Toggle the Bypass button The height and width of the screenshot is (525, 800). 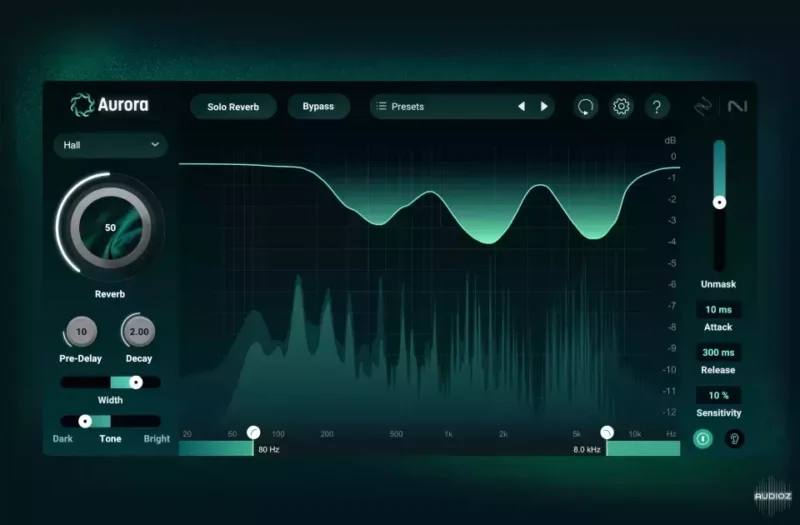[318, 106]
